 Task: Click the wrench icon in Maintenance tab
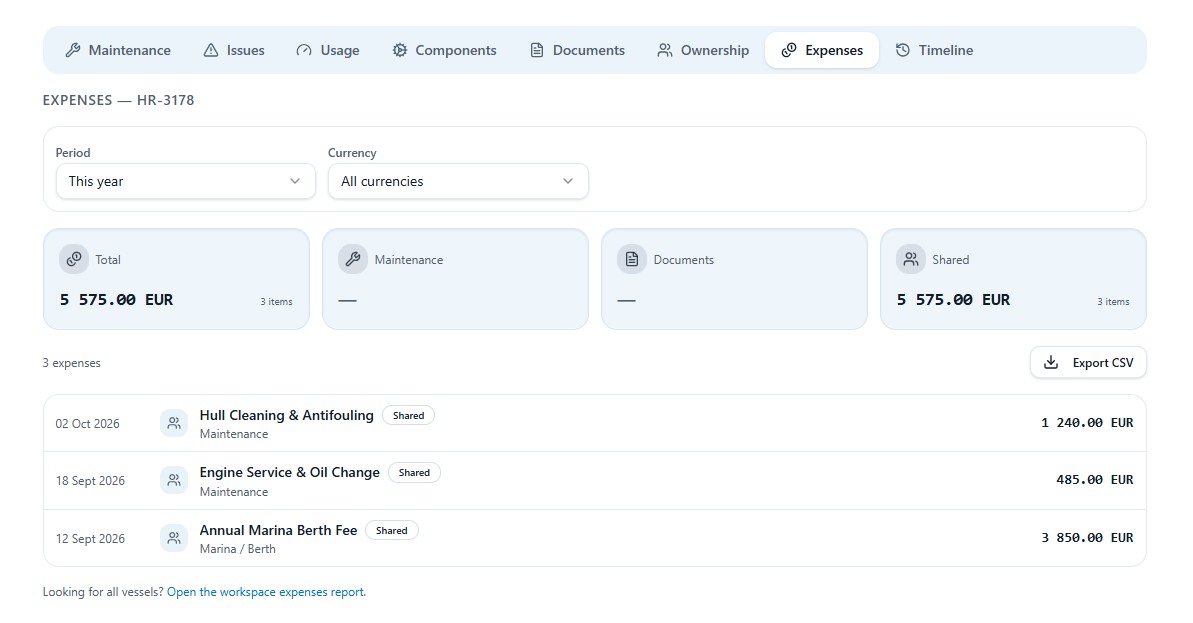pyautogui.click(x=73, y=50)
